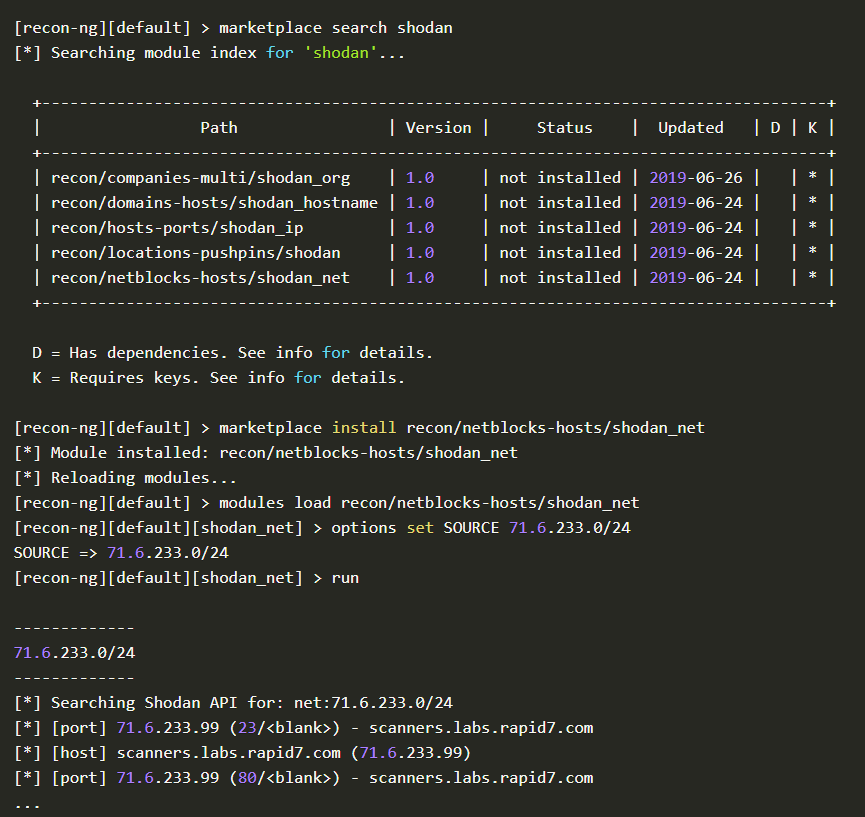Click 'D = Has dependencies' legend line
The height and width of the screenshot is (817, 865).
coord(232,353)
